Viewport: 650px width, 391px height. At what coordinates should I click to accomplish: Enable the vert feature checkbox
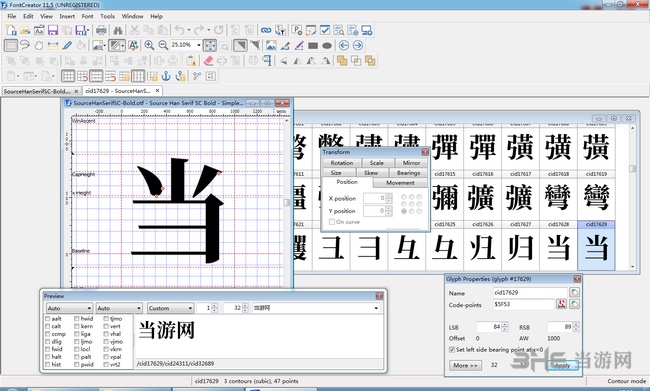106,326
